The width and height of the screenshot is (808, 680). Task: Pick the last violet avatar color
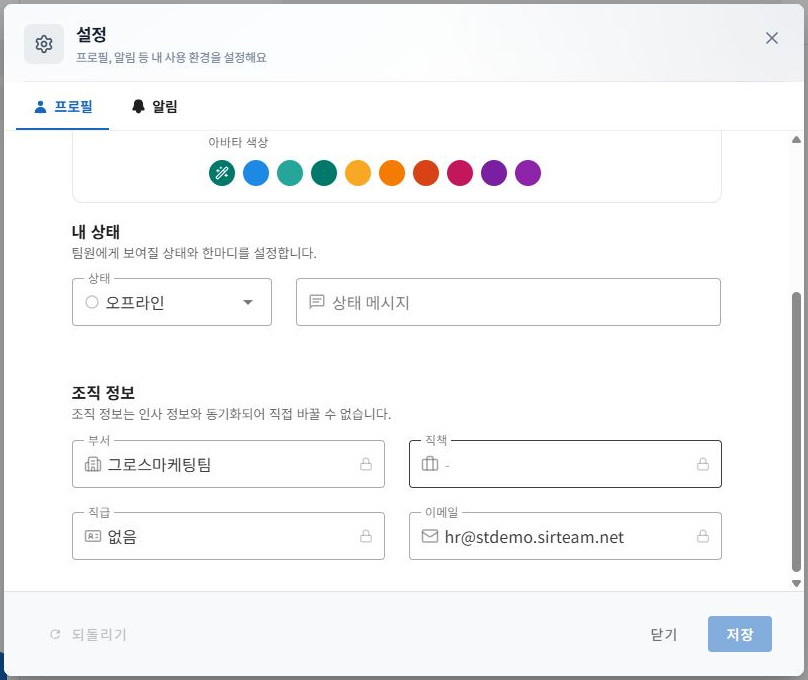coord(528,173)
